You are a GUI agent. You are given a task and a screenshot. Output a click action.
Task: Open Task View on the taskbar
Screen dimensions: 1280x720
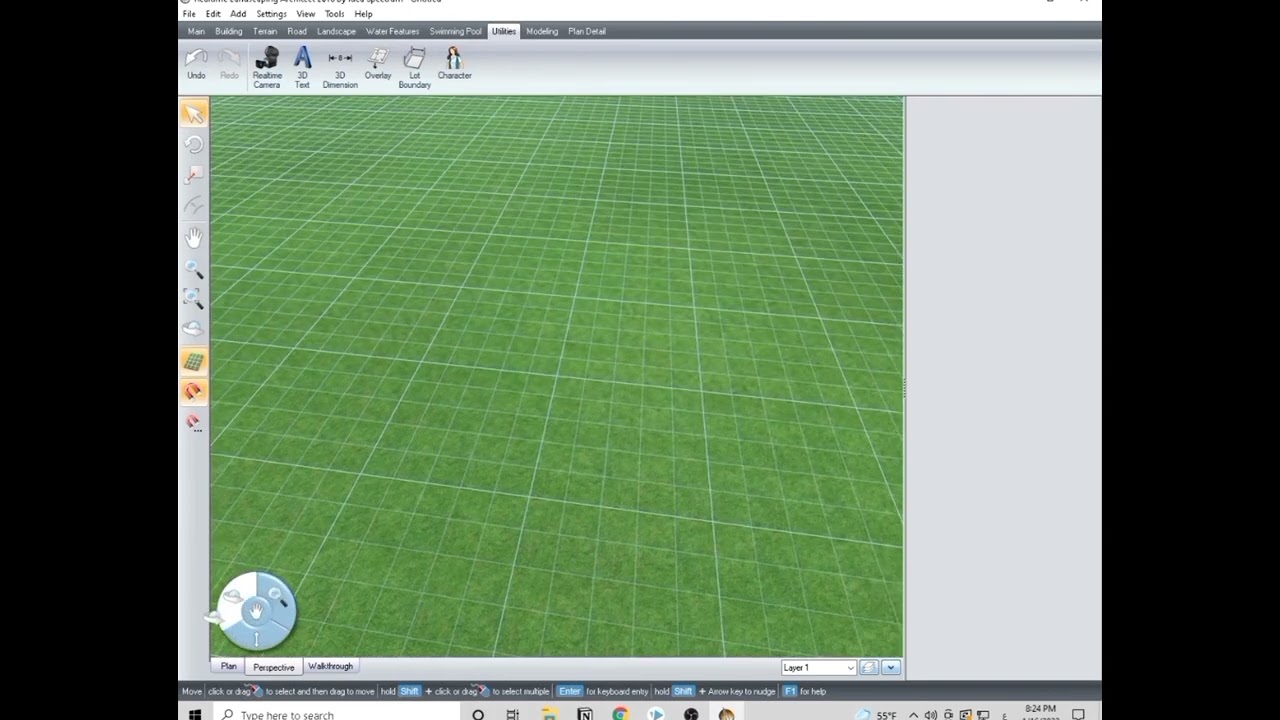[x=513, y=714]
